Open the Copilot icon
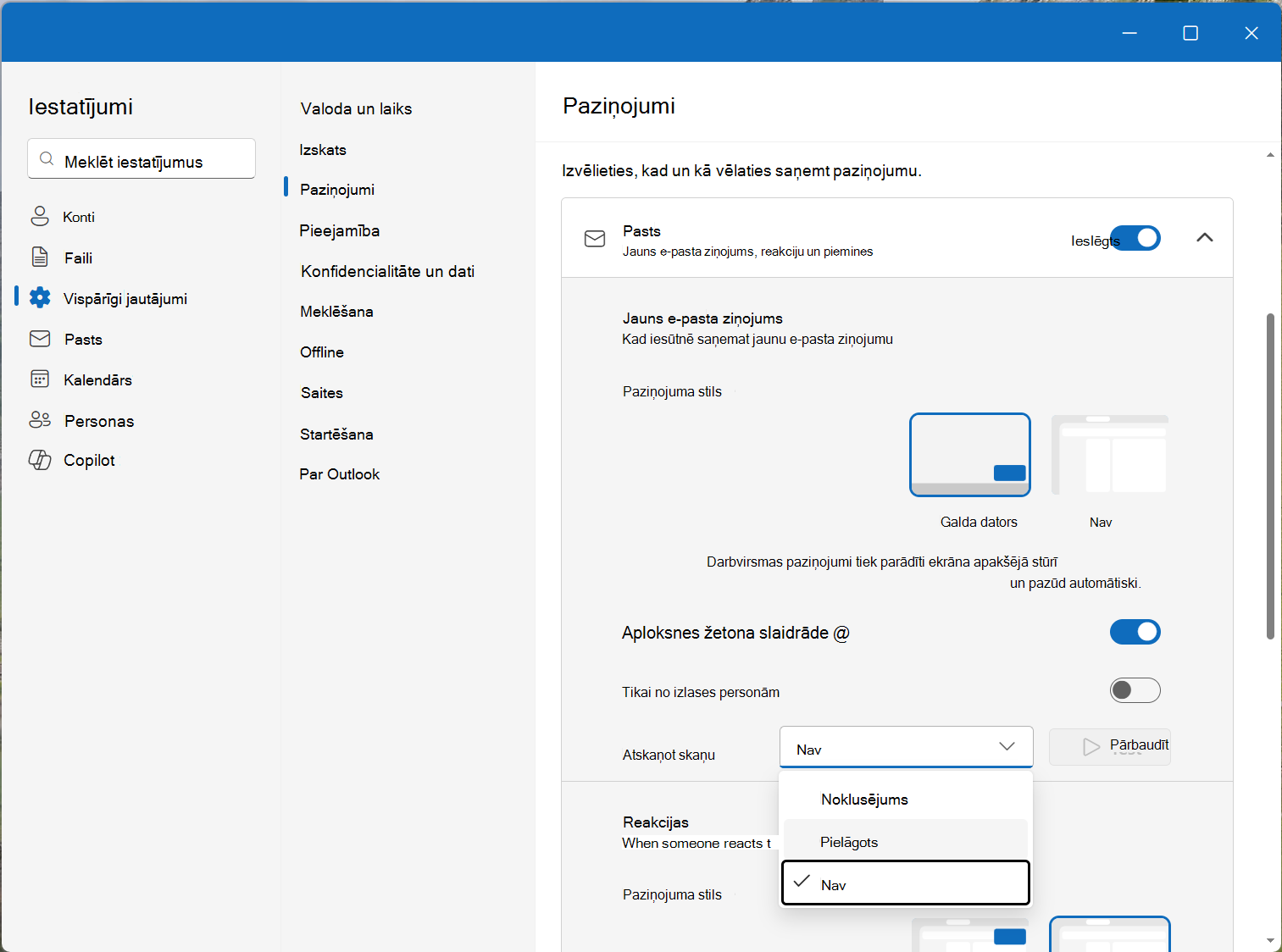This screenshot has width=1282, height=952. pos(40,460)
